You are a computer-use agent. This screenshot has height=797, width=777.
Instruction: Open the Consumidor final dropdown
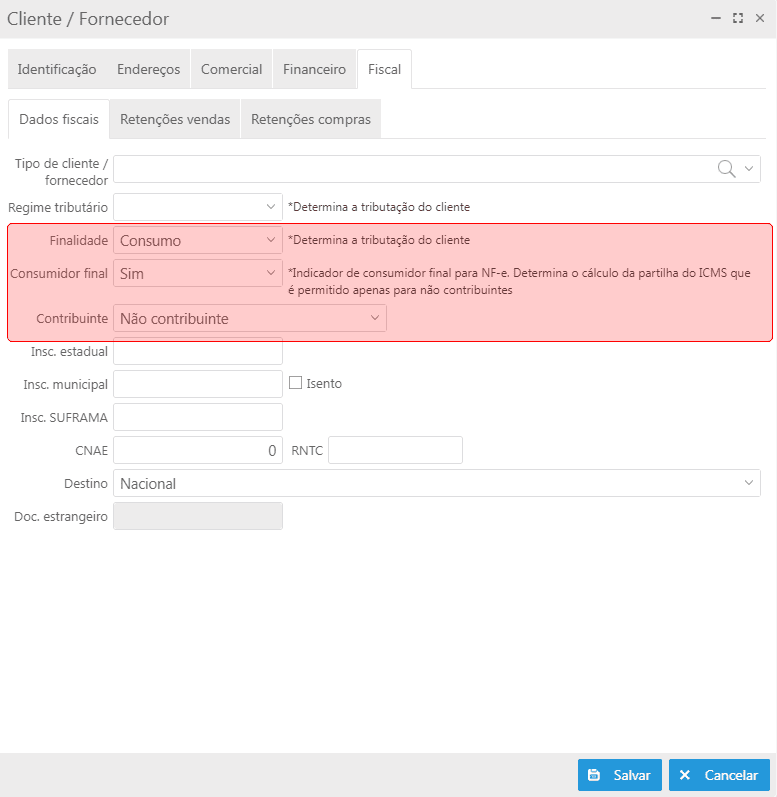click(198, 273)
